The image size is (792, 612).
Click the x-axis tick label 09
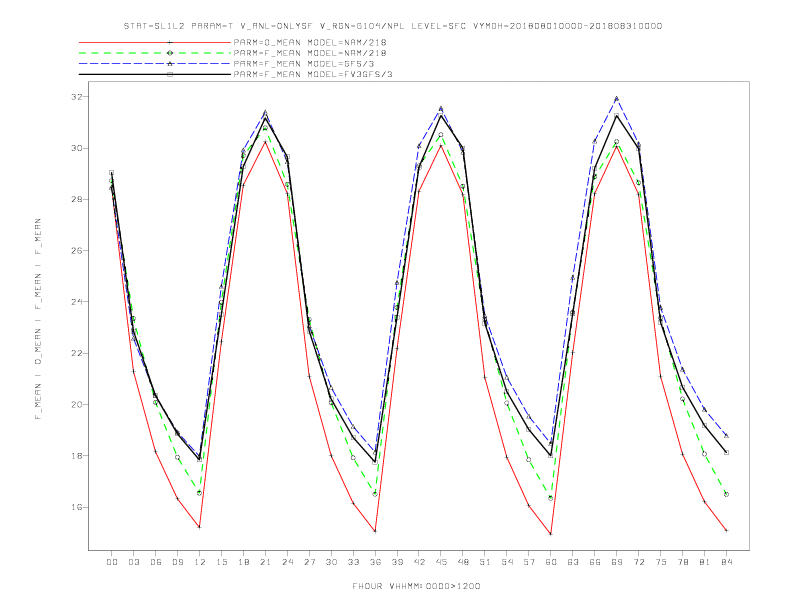point(177,562)
